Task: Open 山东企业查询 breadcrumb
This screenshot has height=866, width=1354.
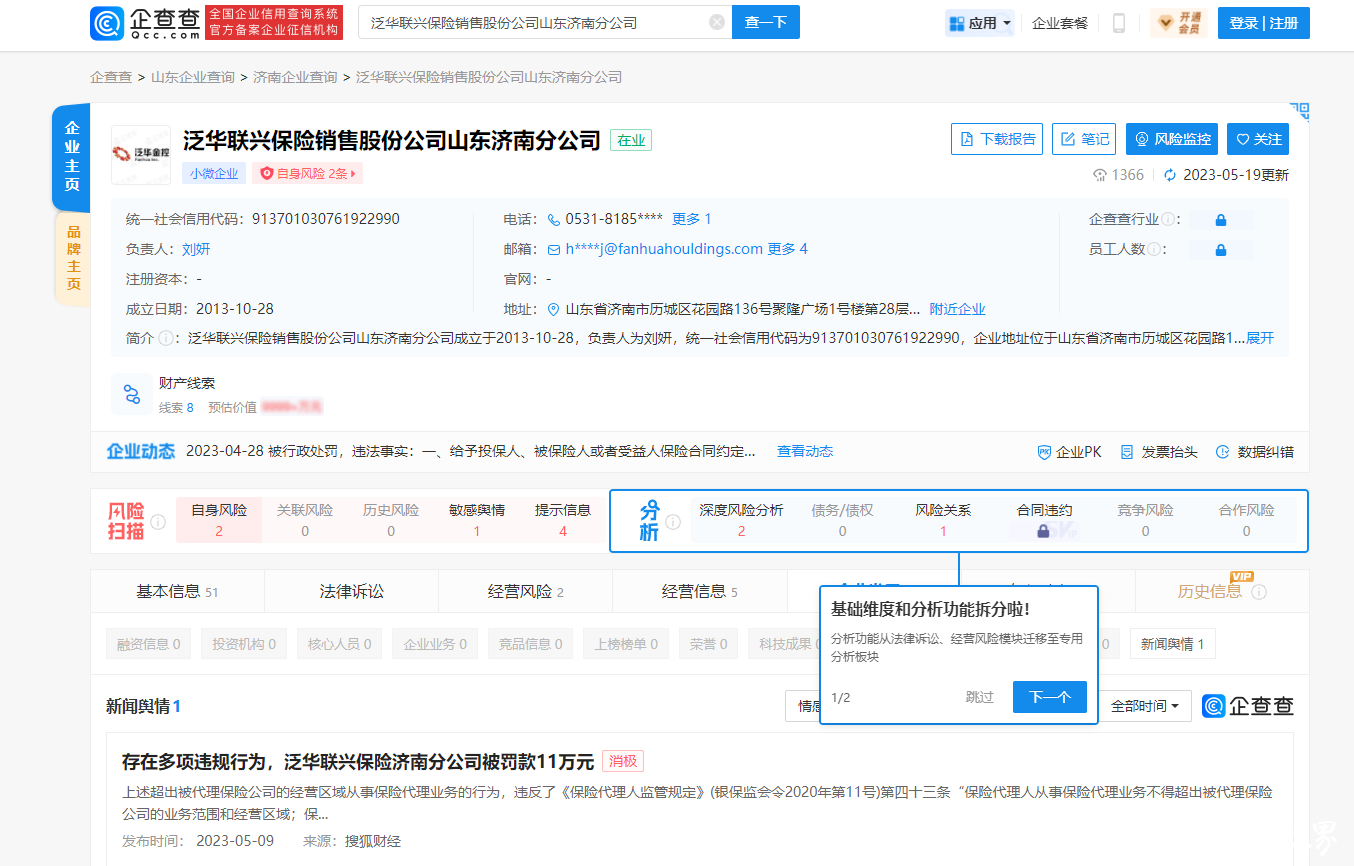Action: click(x=193, y=77)
